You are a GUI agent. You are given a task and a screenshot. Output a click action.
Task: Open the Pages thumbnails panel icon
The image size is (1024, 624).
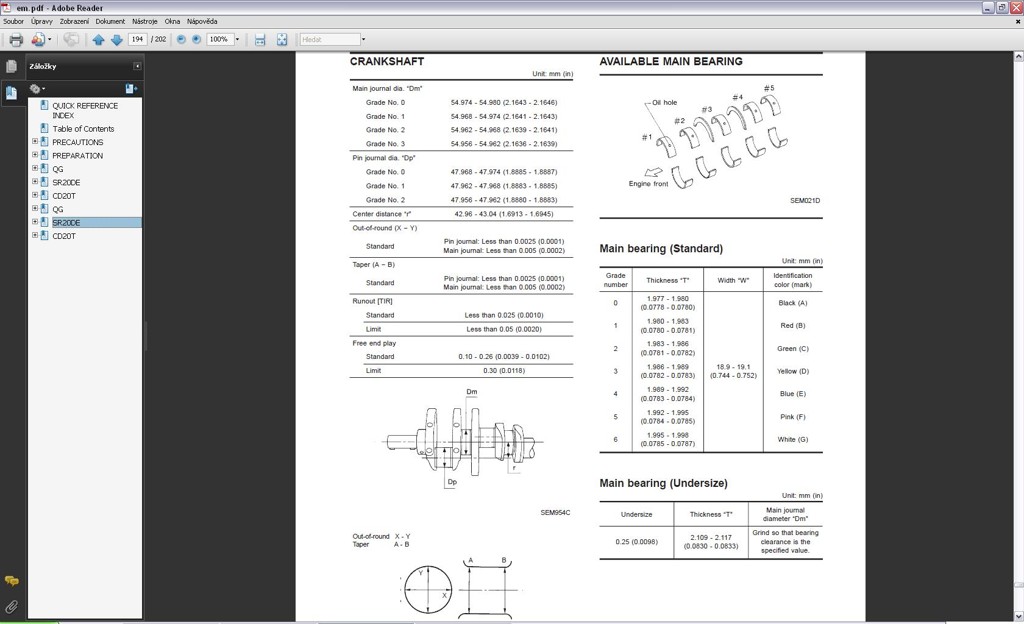tap(11, 67)
